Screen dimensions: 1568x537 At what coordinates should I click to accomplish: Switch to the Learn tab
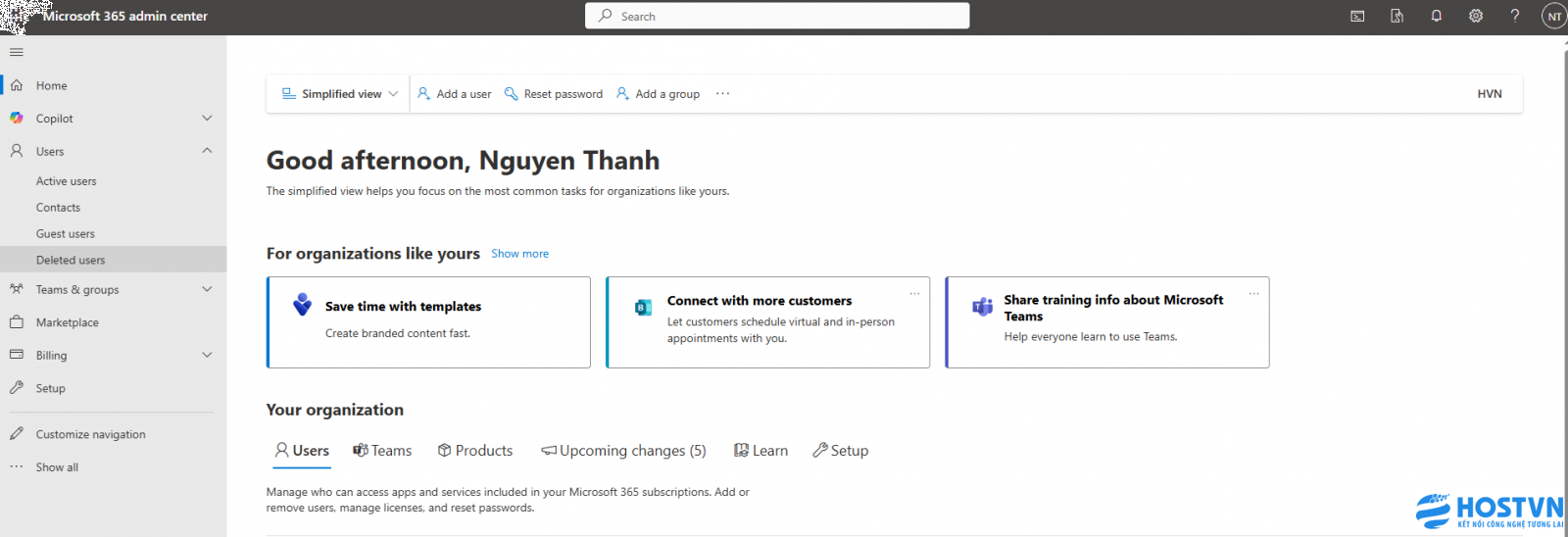761,451
